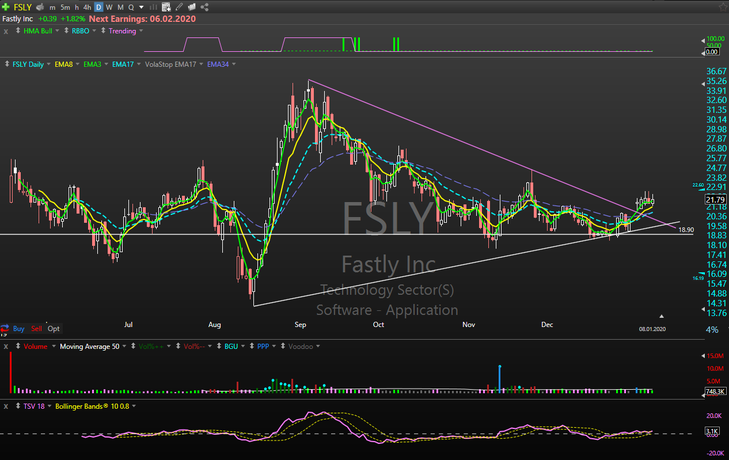729x460 pixels.
Task: Switch to the 5m timeframe
Action: click(x=65, y=7)
